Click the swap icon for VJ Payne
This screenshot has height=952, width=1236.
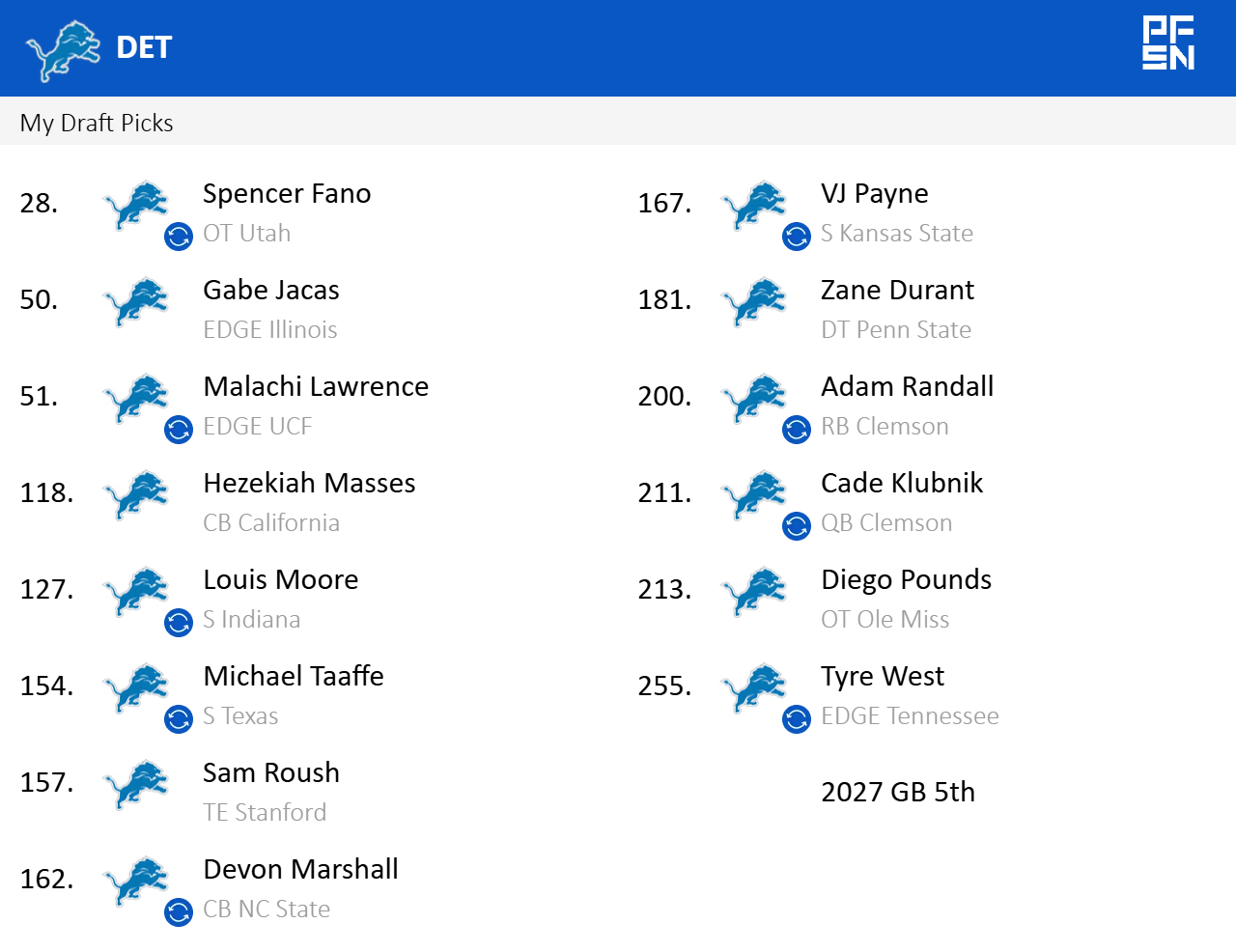797,237
